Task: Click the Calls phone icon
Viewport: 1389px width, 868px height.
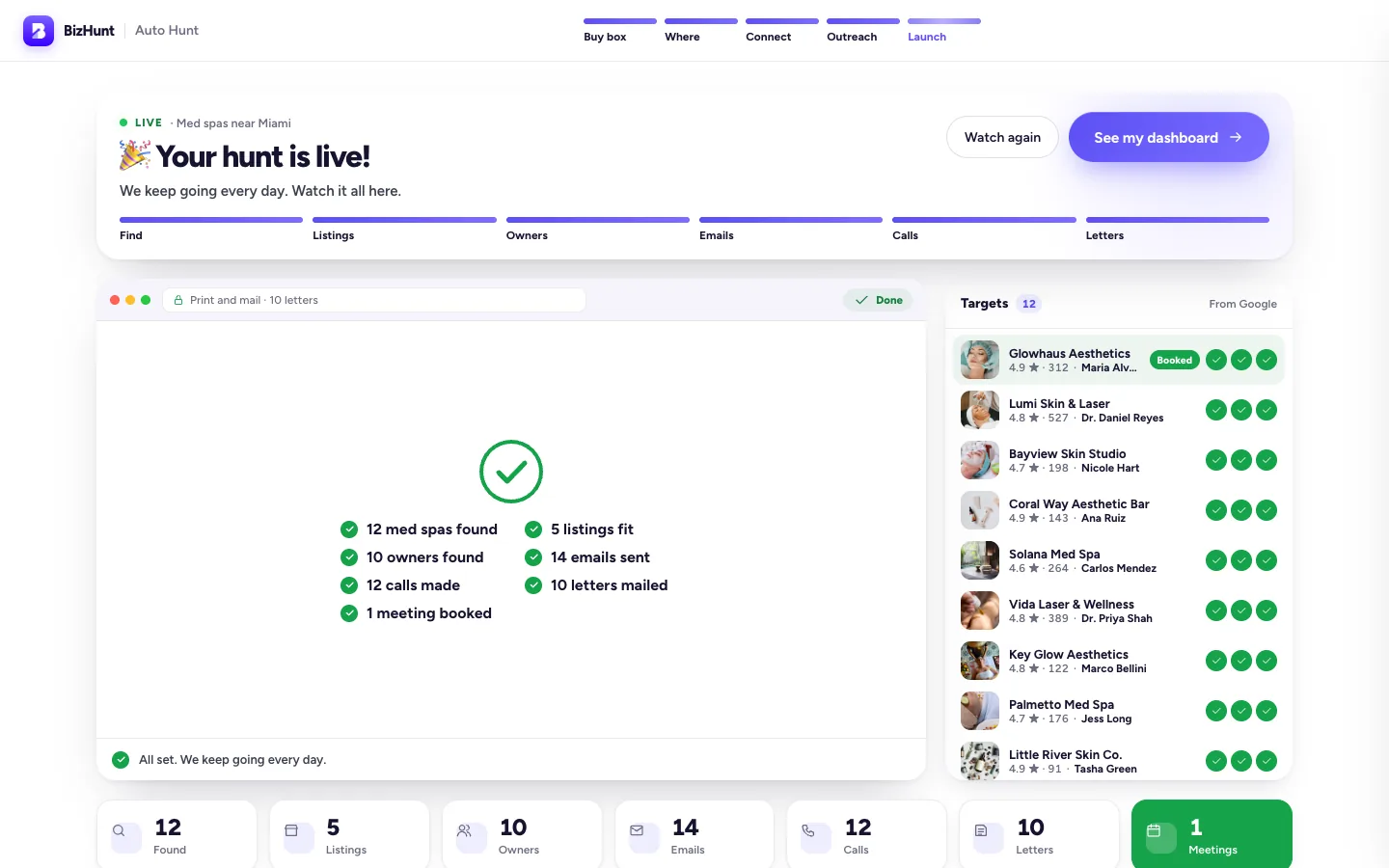Action: click(x=808, y=830)
